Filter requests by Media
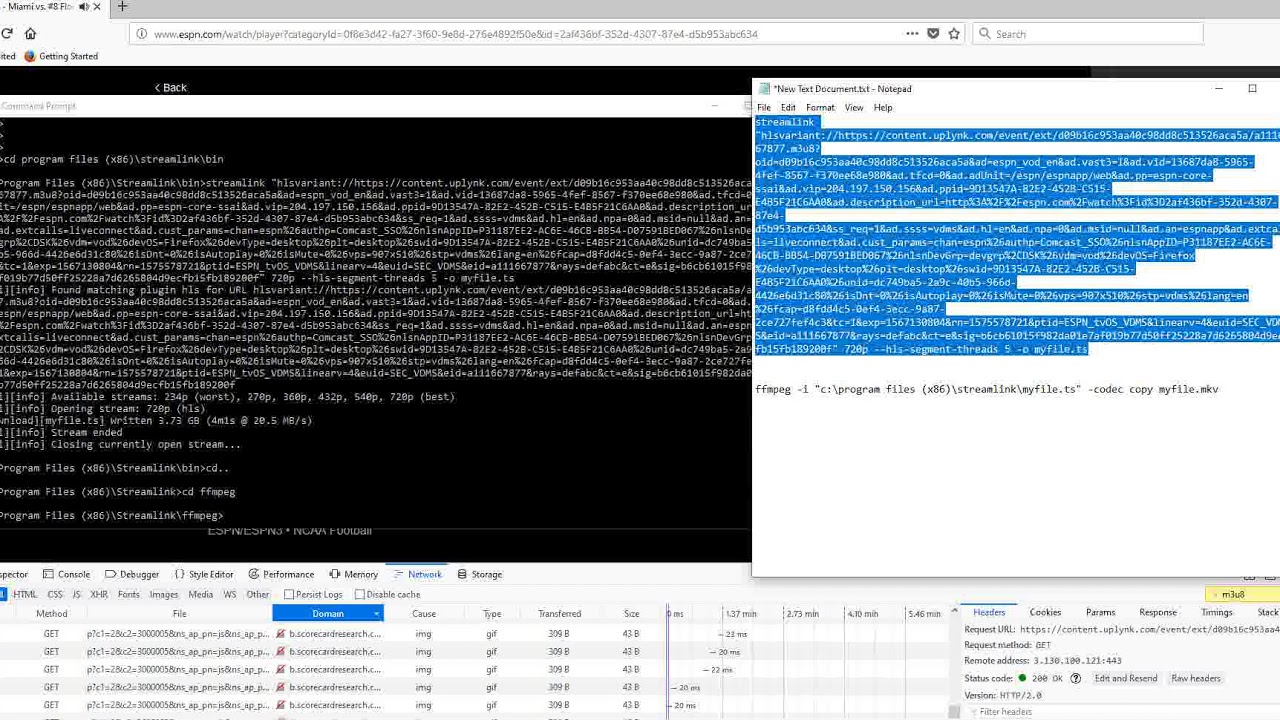This screenshot has width=1280, height=720. click(200, 595)
